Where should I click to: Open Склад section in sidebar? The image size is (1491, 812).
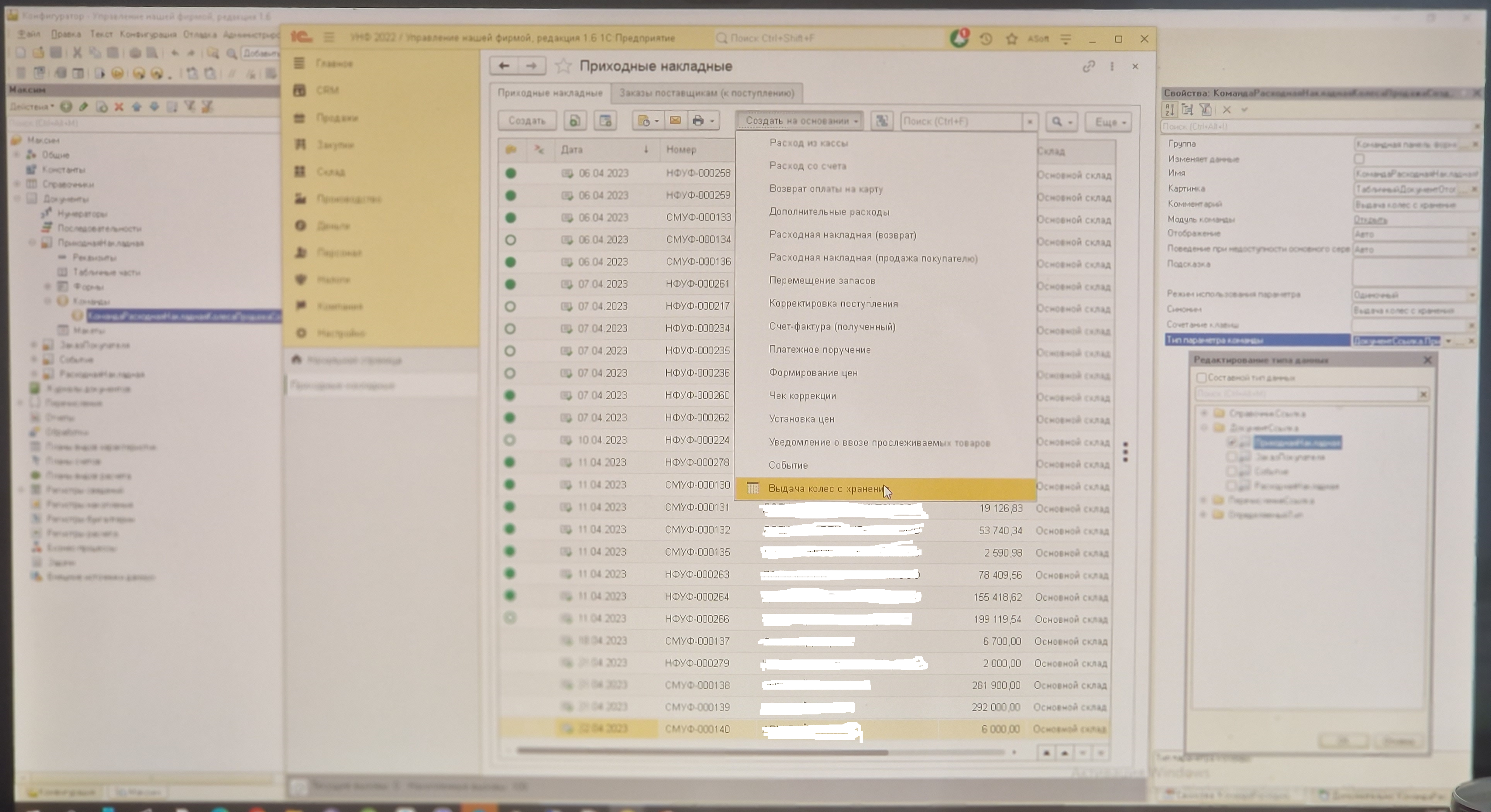(330, 172)
